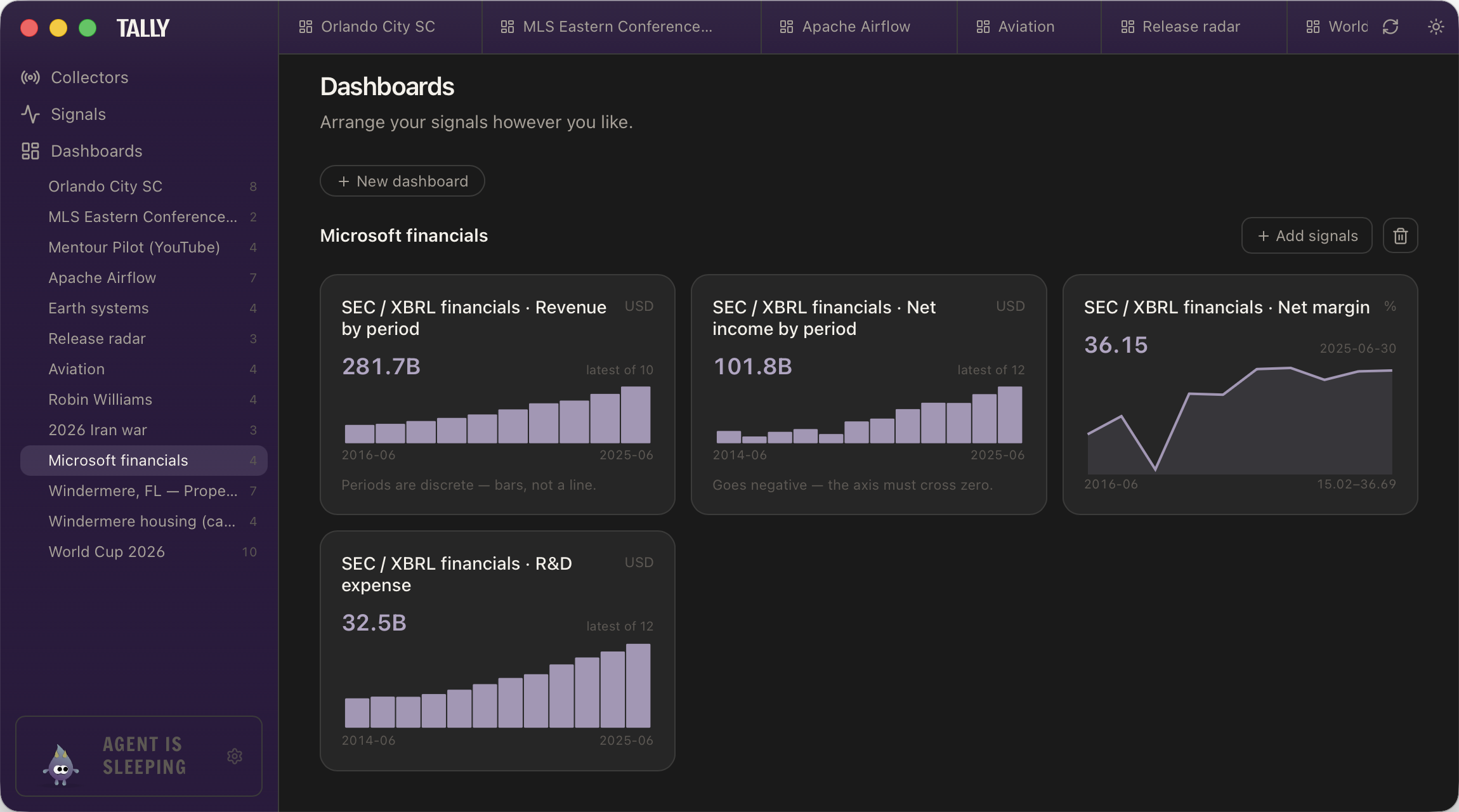This screenshot has height=812, width=1459.
Task: Open the Apache Airflow tab
Action: coord(859,27)
